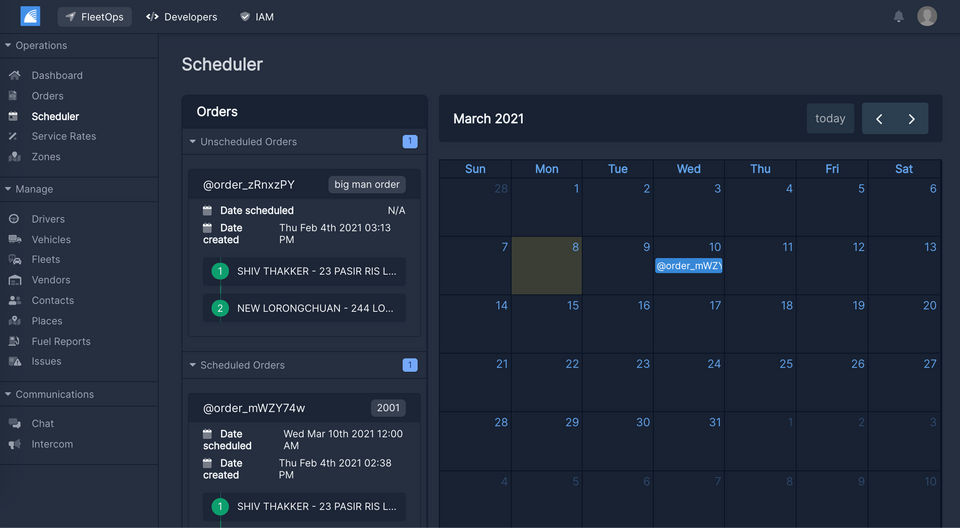Viewport: 960px width, 528px height.
Task: Click 'Thu Feb 4th 2021 02:38 PM' date
Action: pos(335,469)
